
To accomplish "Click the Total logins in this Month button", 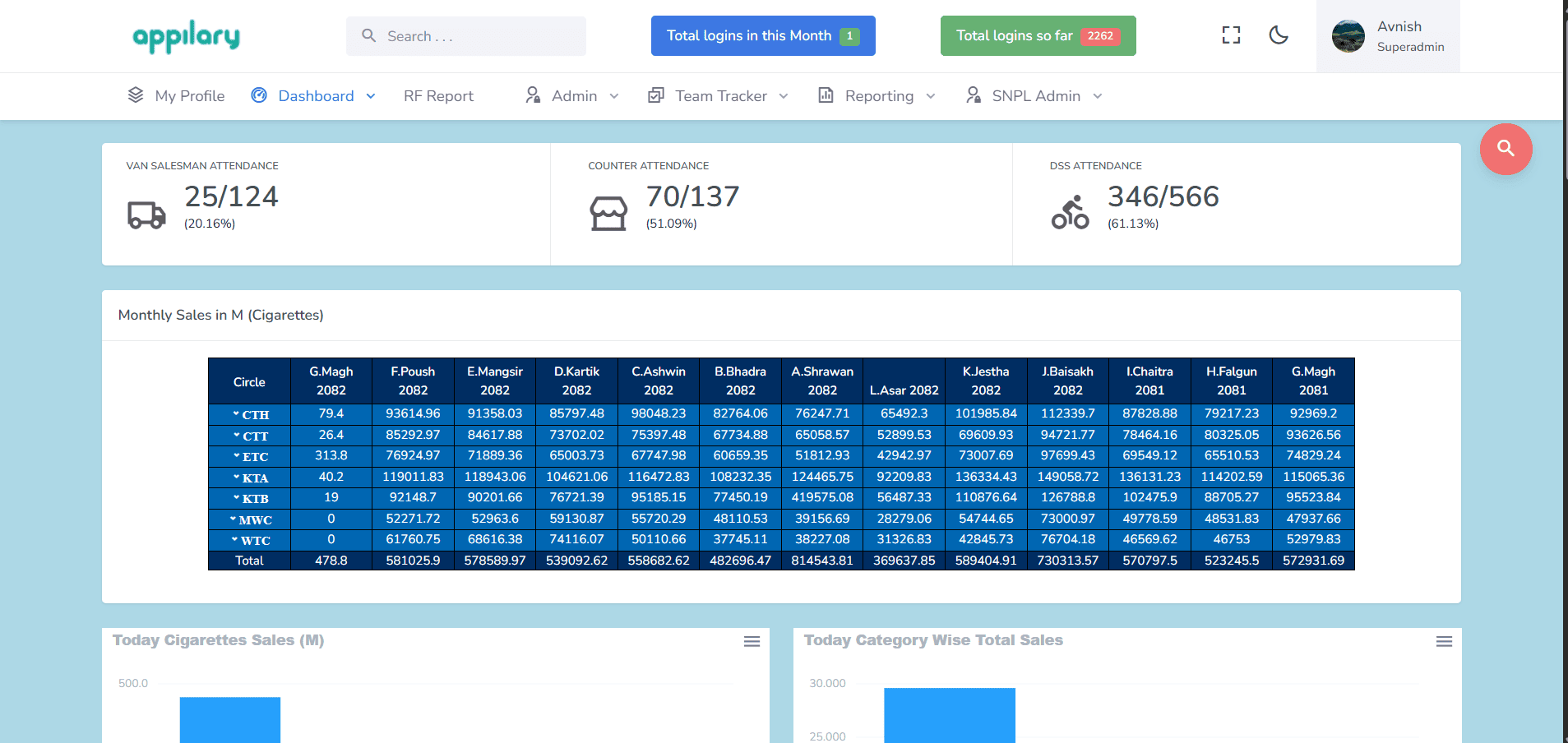I will 761,35.
